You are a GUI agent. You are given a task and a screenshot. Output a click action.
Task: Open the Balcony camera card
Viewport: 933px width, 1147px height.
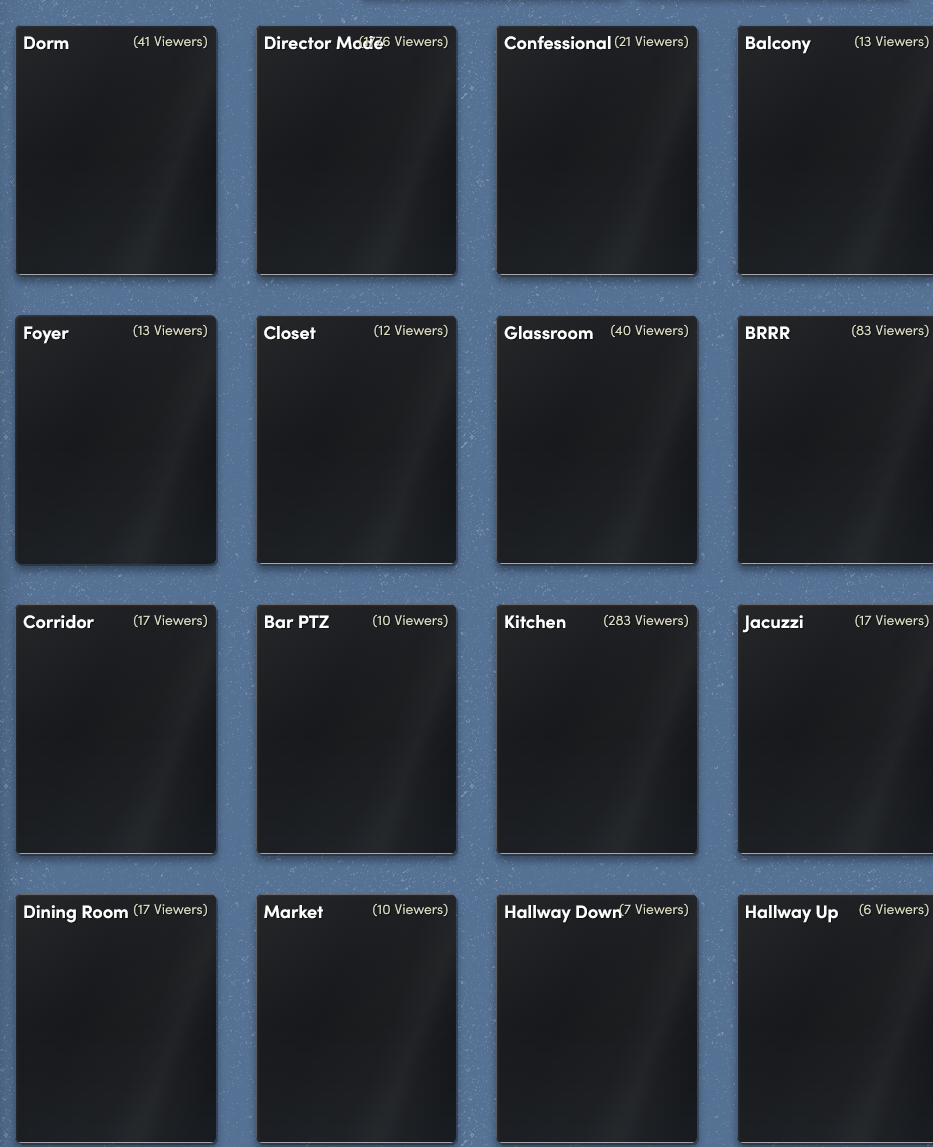pyautogui.click(x=835, y=151)
